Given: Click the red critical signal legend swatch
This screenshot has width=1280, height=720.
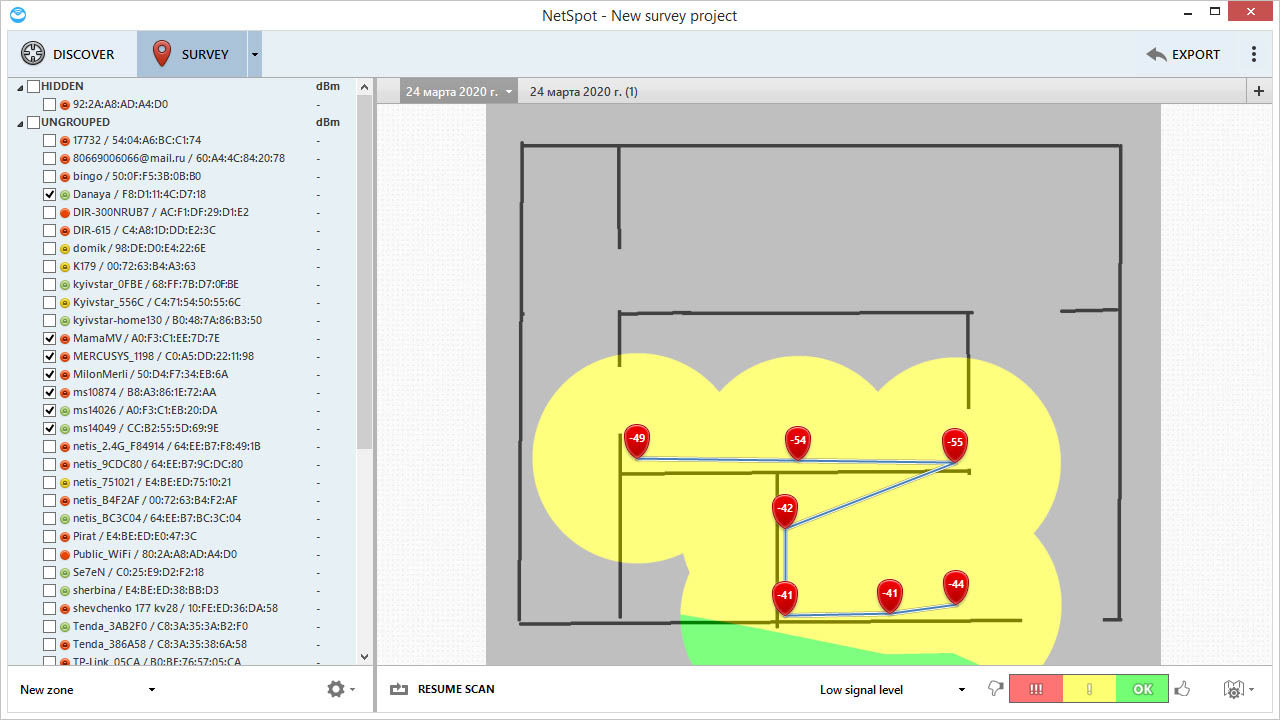Looking at the screenshot, I should pyautogui.click(x=1036, y=688).
